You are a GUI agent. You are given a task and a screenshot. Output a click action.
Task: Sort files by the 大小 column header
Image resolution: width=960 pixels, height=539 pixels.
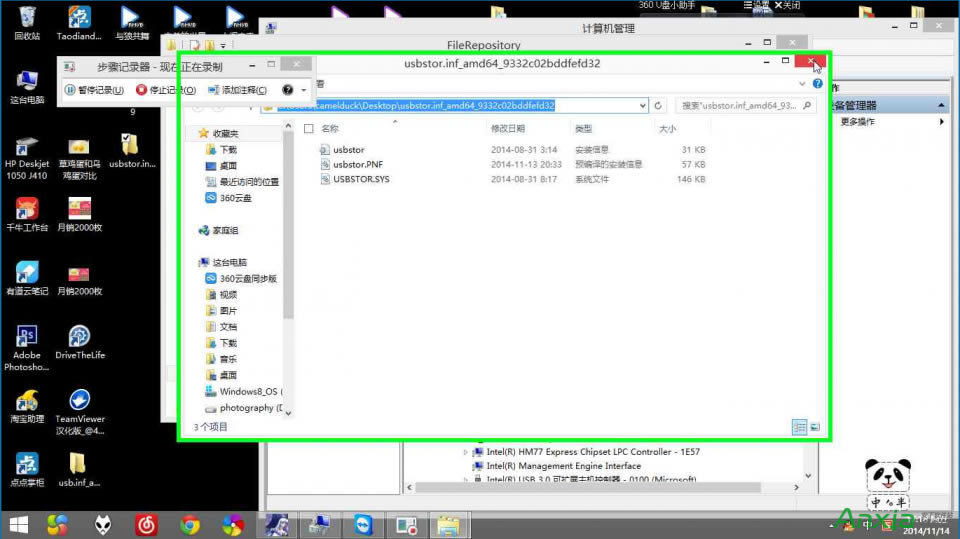pos(667,128)
